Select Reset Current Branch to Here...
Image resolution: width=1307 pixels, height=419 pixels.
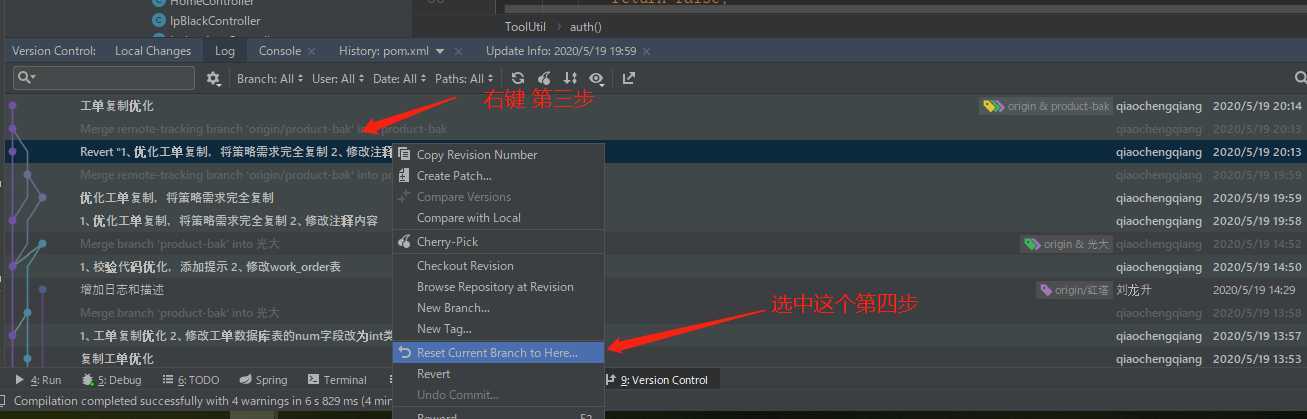point(497,352)
